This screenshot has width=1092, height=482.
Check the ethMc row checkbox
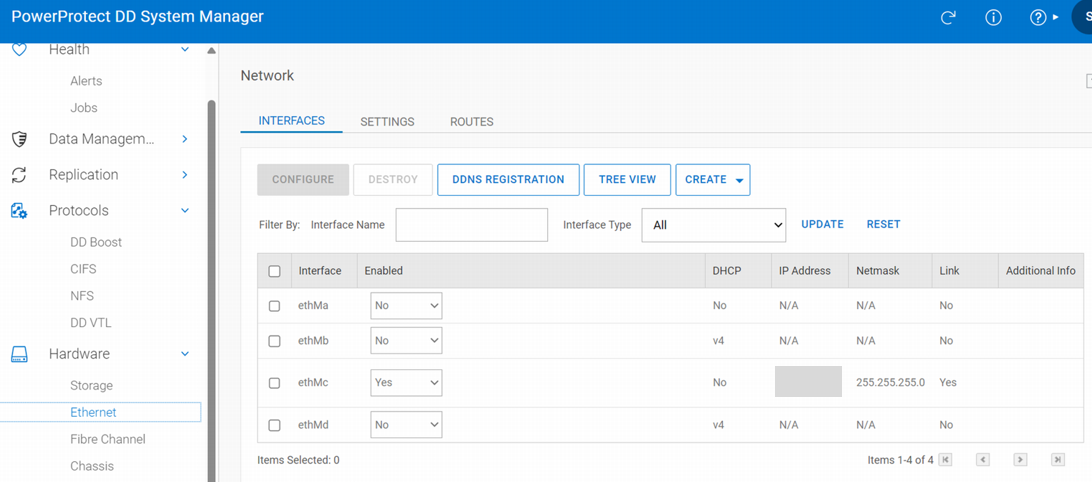(274, 383)
